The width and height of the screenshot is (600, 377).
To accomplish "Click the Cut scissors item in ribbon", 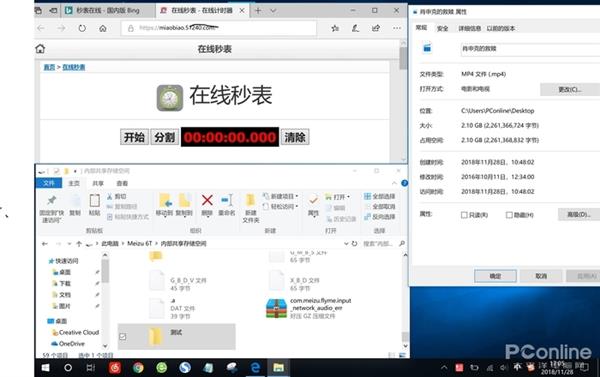I will point(116,196).
